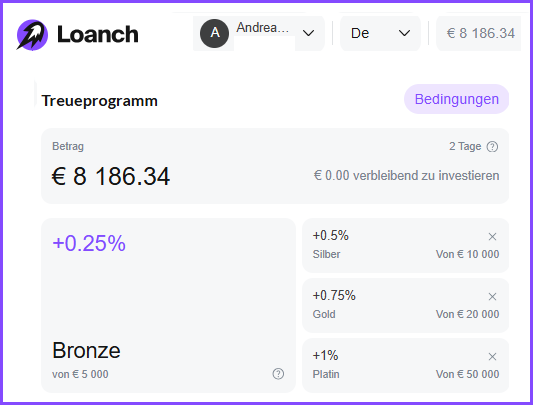Click verbleibend zu investieren text
Image resolution: width=533 pixels, height=405 pixels.
(x=426, y=176)
